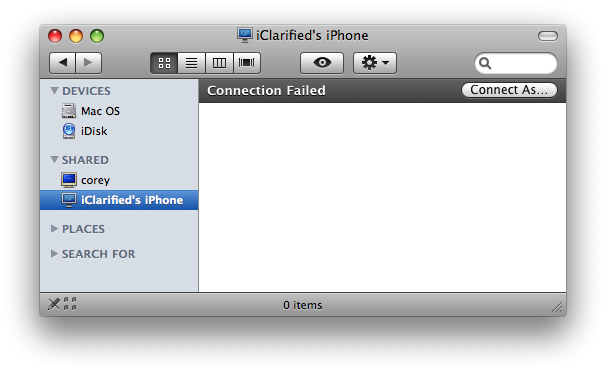Image resolution: width=606 pixels, height=371 pixels.
Task: Click the Quick Look eye button
Action: 322,63
